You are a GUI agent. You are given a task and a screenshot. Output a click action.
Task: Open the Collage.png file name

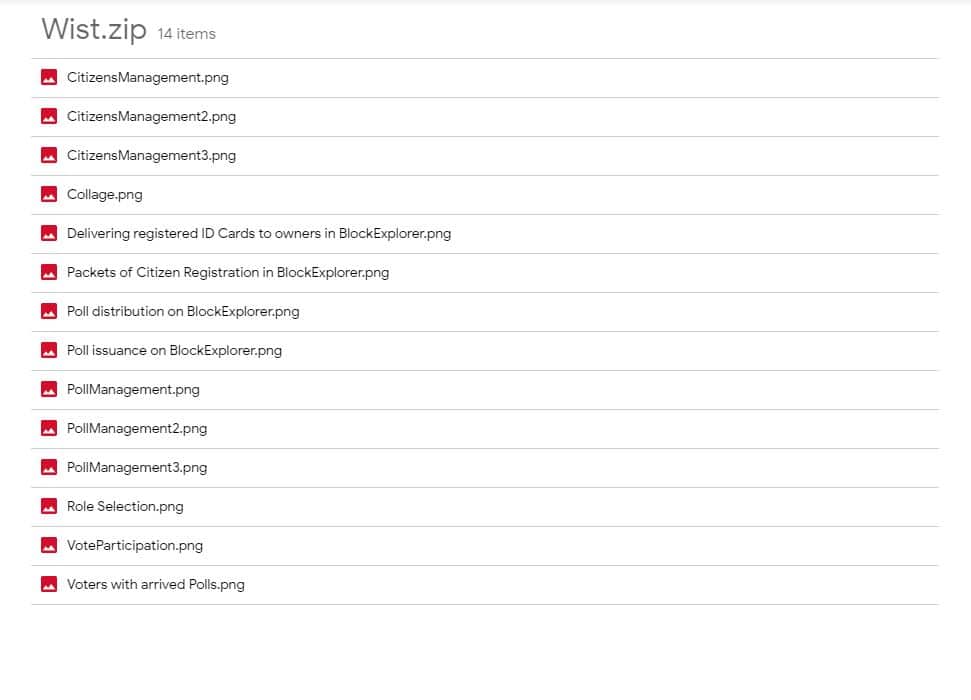click(104, 195)
